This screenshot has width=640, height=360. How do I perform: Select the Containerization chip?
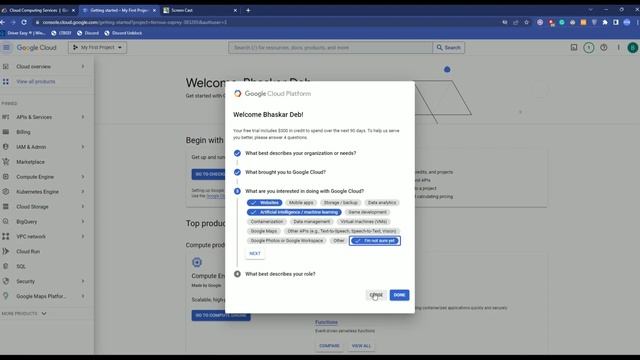pyautogui.click(x=267, y=222)
